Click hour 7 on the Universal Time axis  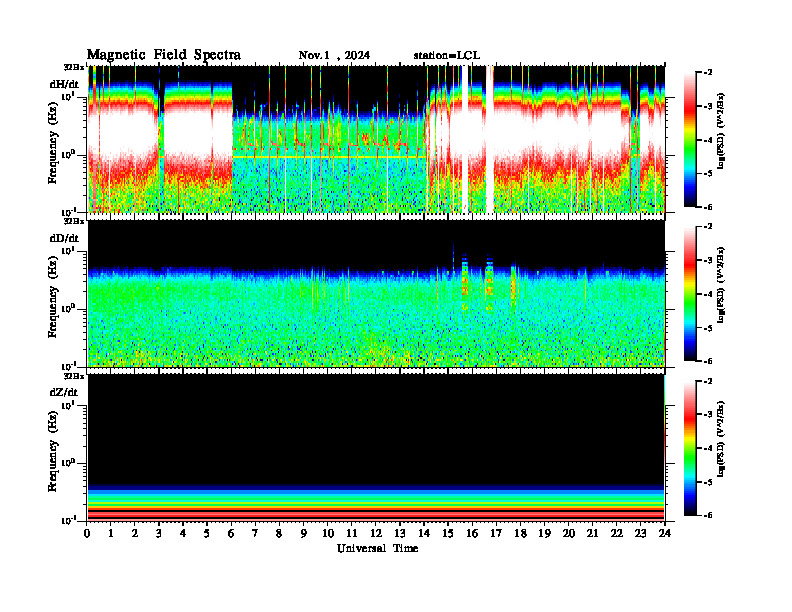pyautogui.click(x=255, y=533)
